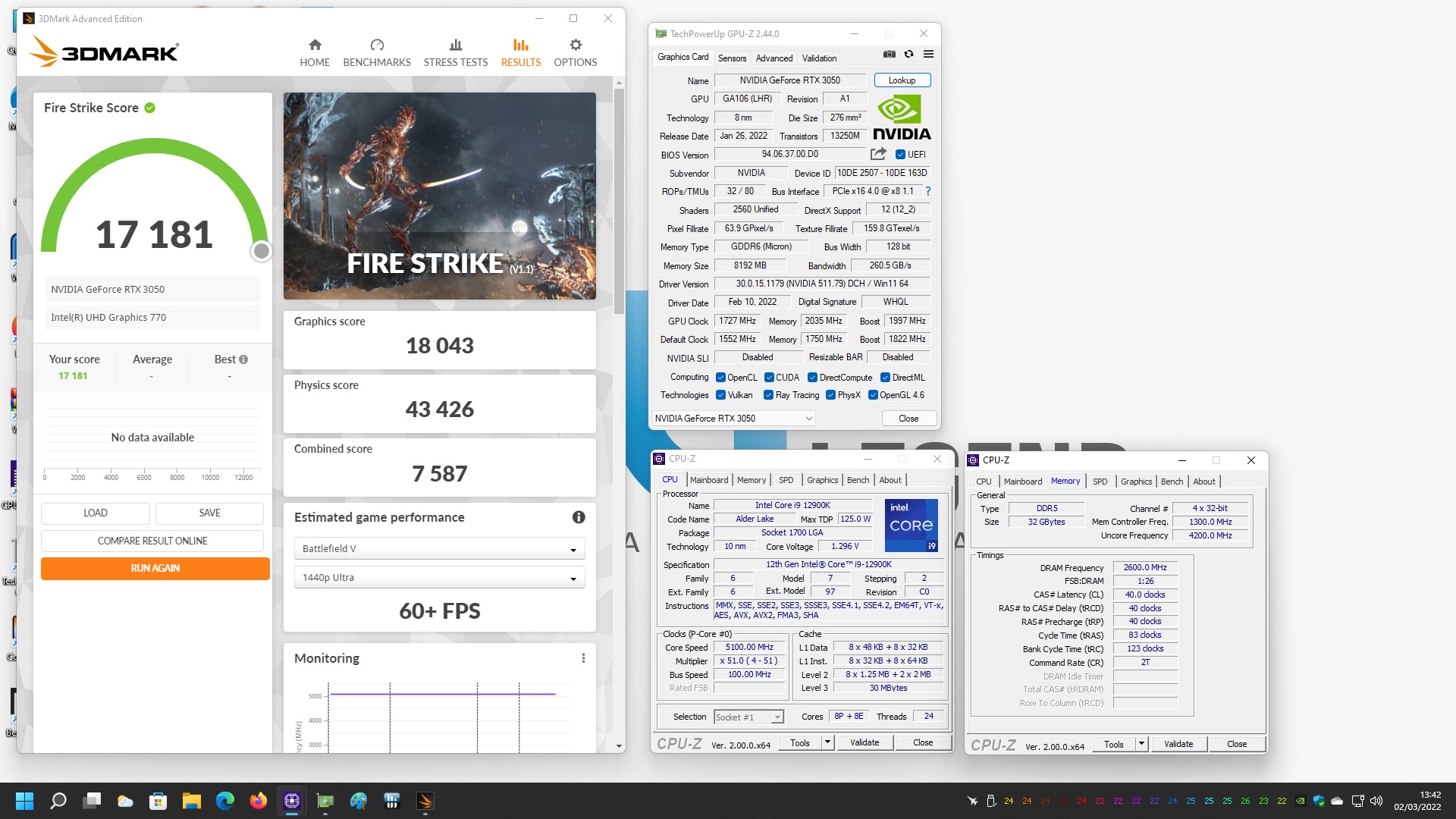Screen dimensions: 1456x819
Task: Switch to CPU-Z via its taskbar icon
Action: [x=292, y=801]
